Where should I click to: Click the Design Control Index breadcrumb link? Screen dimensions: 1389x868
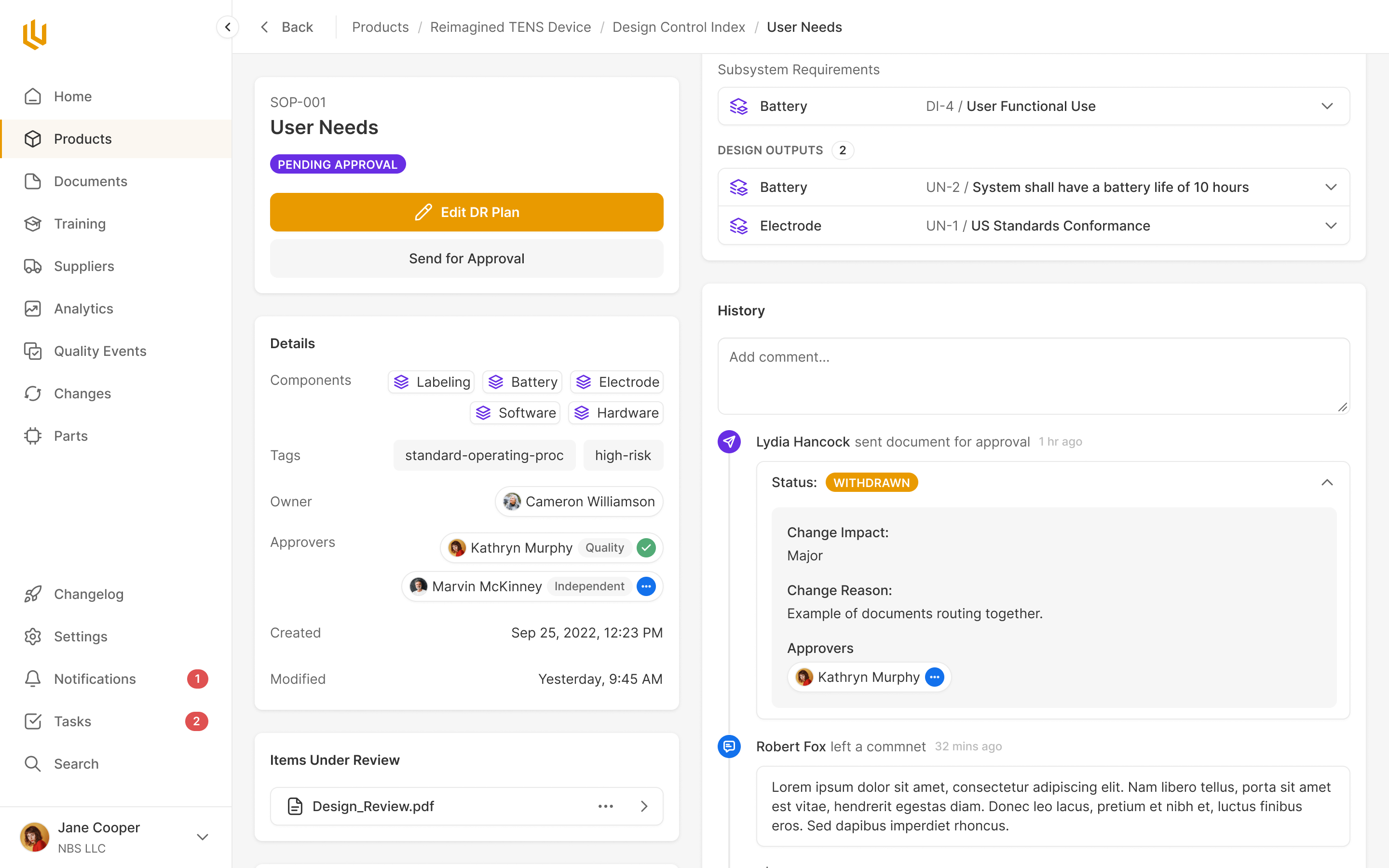point(679,27)
